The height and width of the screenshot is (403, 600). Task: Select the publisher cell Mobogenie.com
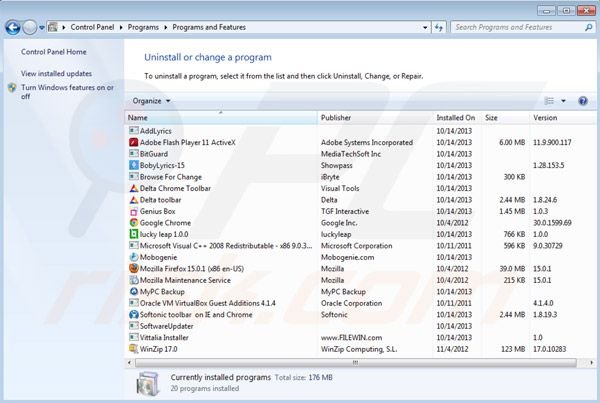pyautogui.click(x=347, y=257)
